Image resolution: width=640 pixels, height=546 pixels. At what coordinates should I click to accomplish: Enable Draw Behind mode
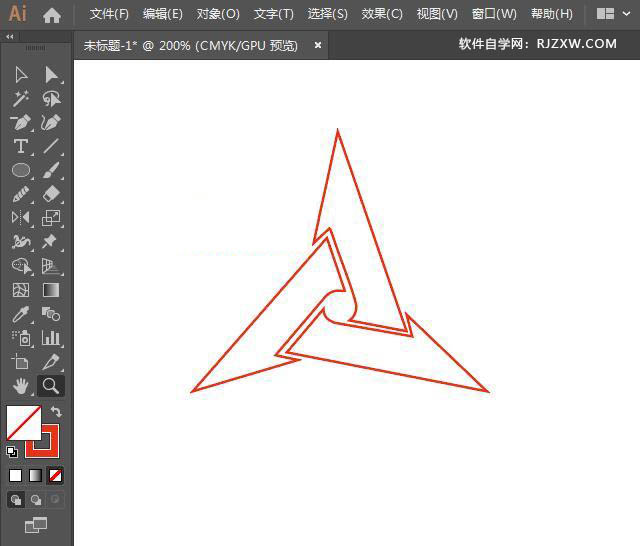click(x=36, y=500)
